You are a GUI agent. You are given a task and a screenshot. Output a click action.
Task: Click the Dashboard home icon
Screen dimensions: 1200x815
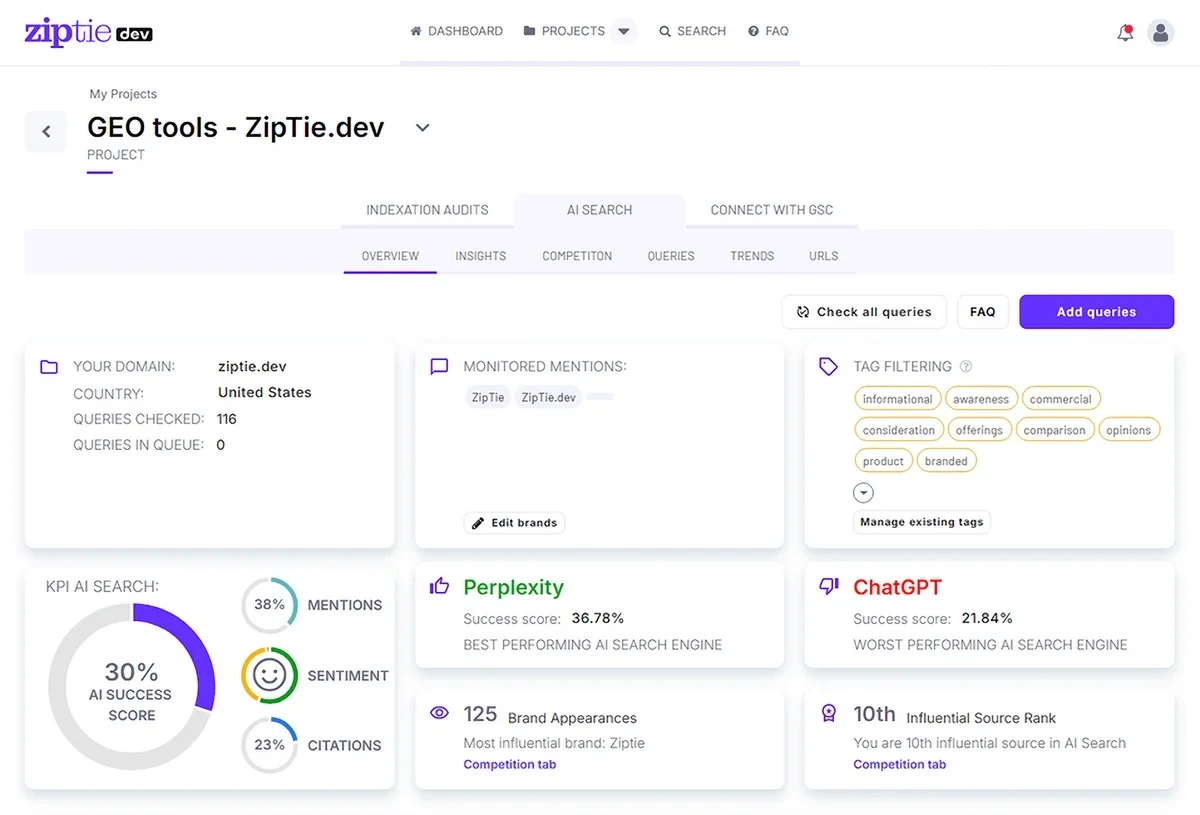click(x=416, y=31)
